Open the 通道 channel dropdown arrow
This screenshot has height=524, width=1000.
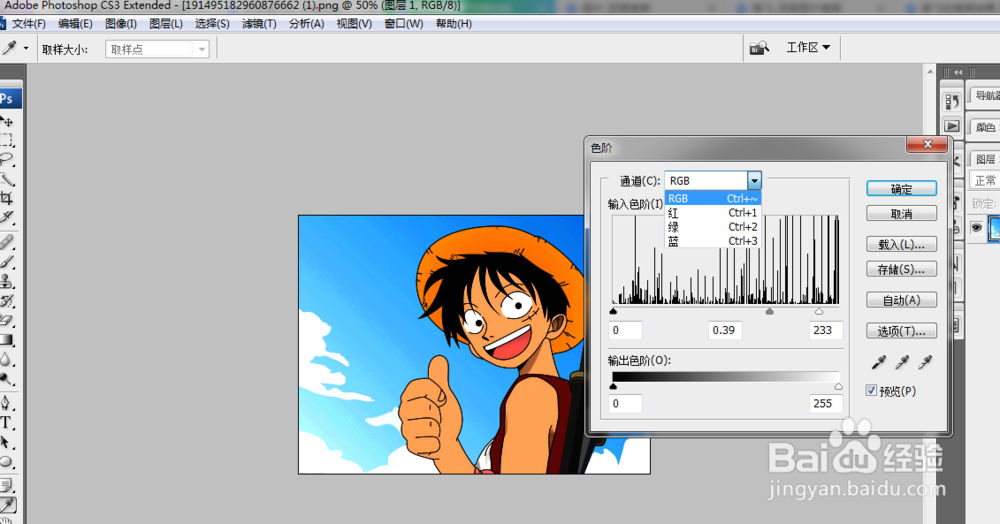click(754, 181)
